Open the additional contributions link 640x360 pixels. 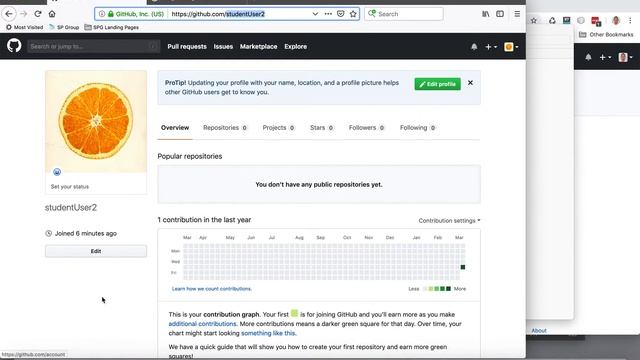pos(202,324)
